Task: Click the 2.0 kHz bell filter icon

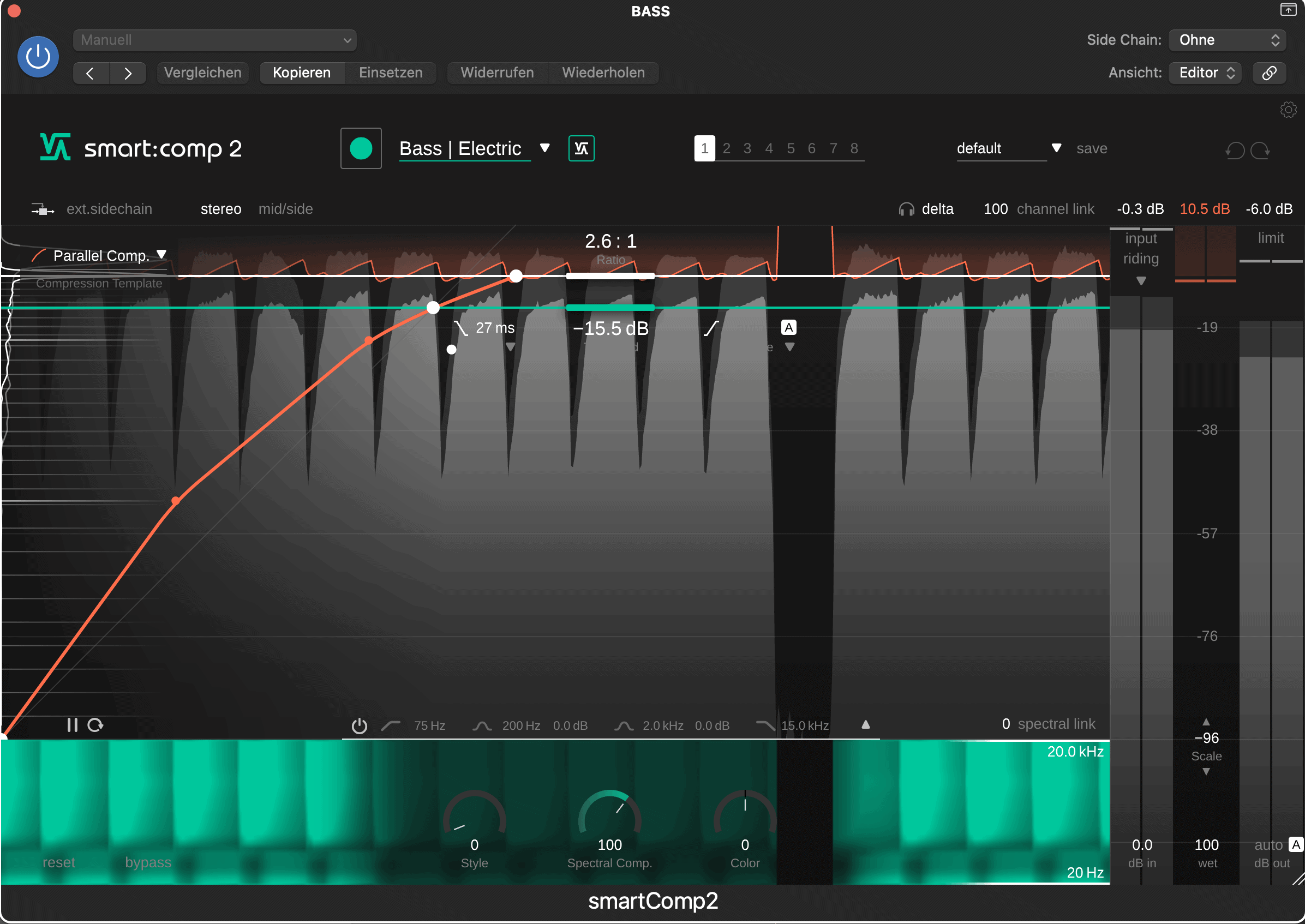Action: pyautogui.click(x=624, y=725)
